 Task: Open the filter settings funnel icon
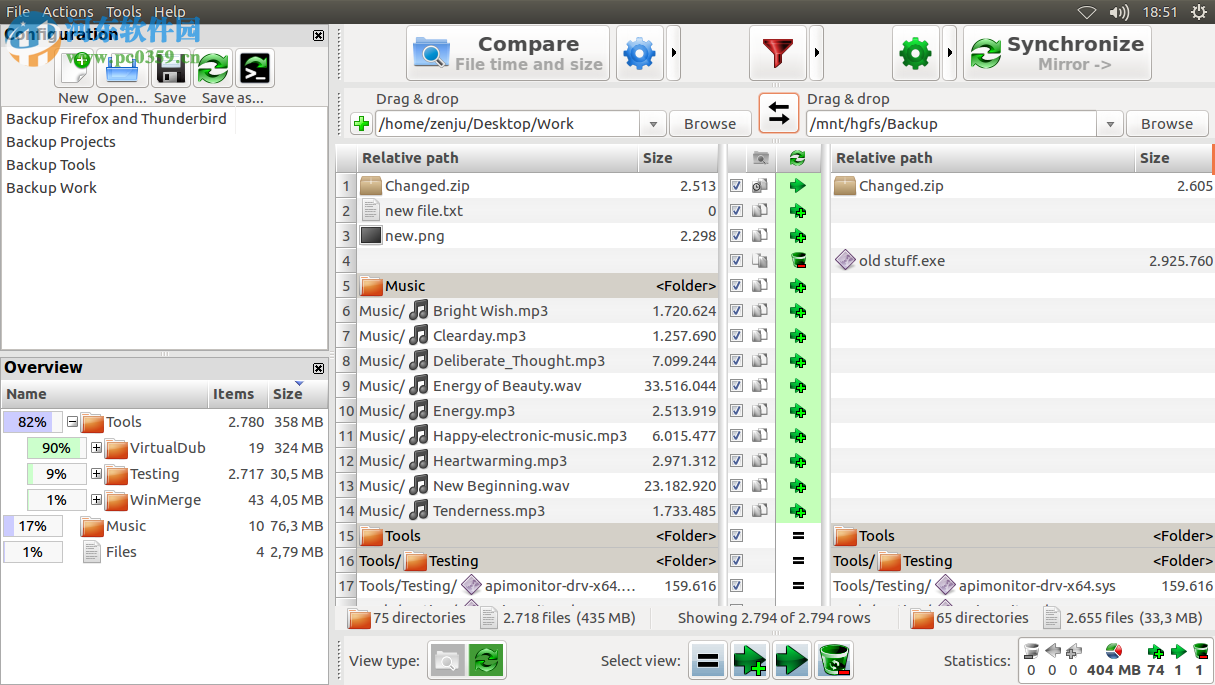(777, 53)
